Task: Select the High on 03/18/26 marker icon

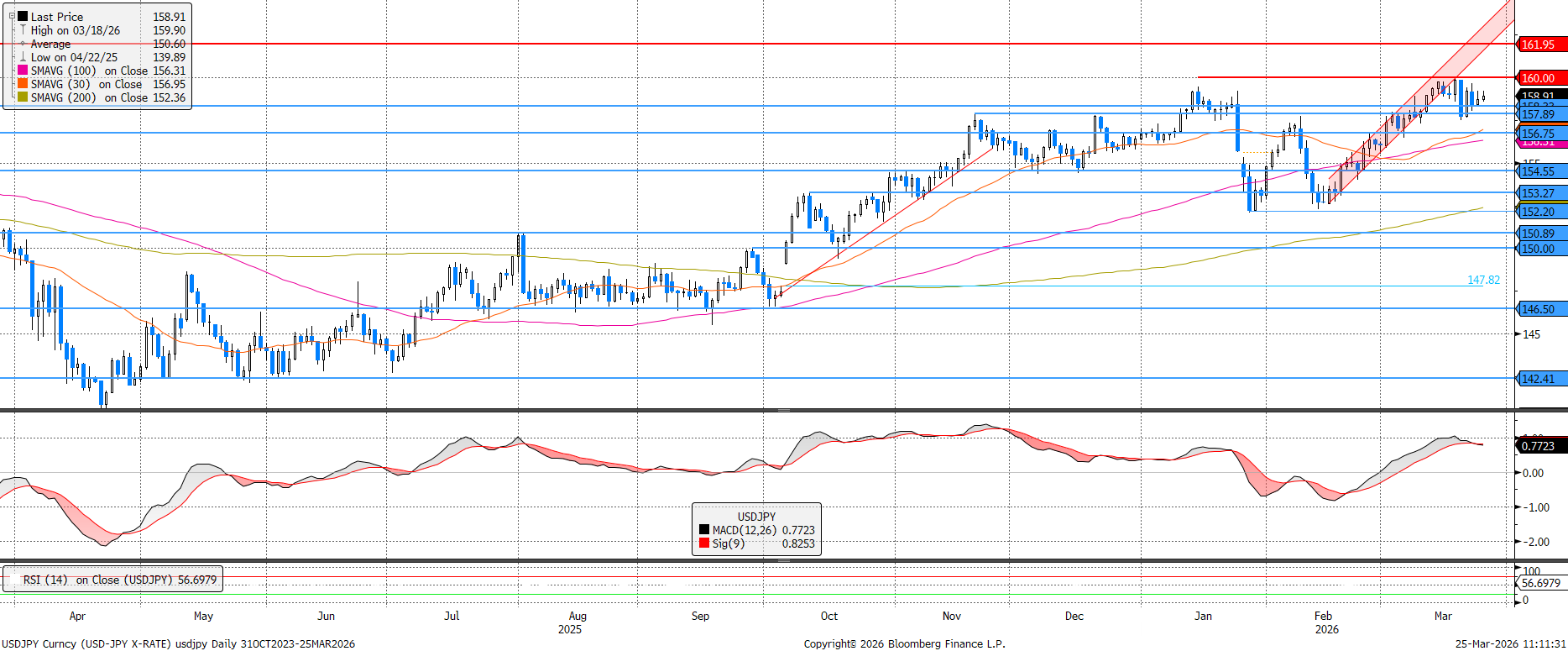Action: [x=23, y=30]
